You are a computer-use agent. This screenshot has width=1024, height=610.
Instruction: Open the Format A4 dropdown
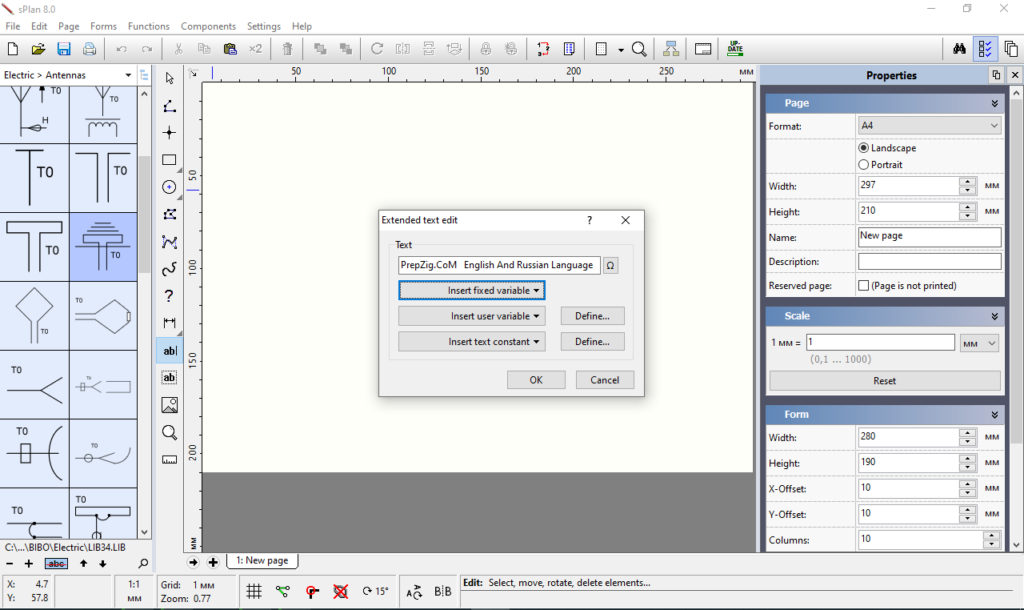(929, 126)
